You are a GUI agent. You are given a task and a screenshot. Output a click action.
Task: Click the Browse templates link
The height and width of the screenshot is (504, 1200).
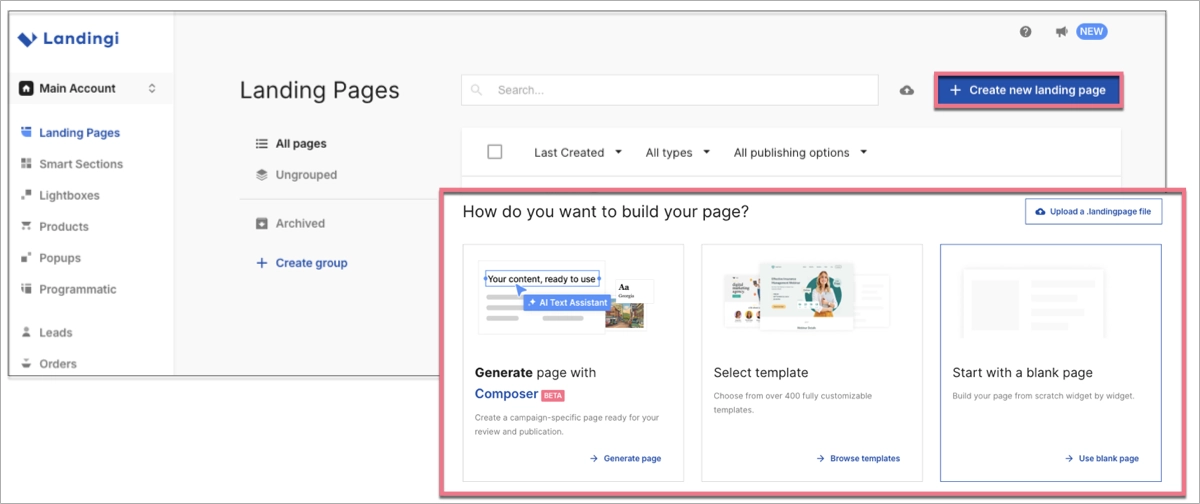tap(858, 458)
